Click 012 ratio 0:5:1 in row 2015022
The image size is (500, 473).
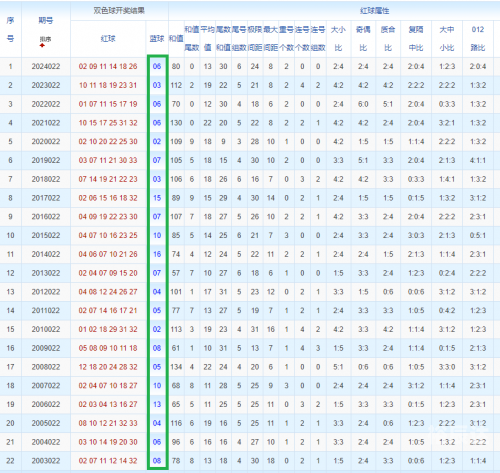[x=478, y=235]
